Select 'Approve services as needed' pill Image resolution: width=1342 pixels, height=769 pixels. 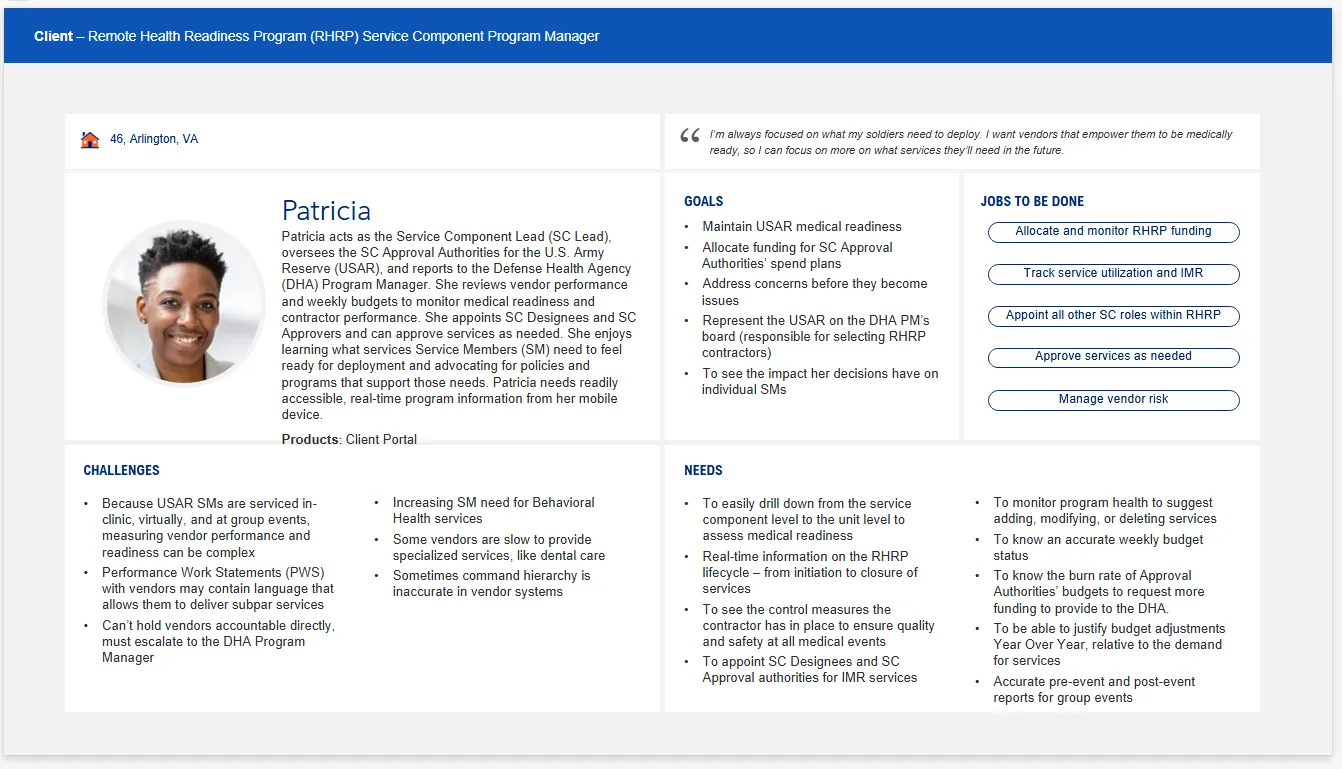coord(1113,357)
